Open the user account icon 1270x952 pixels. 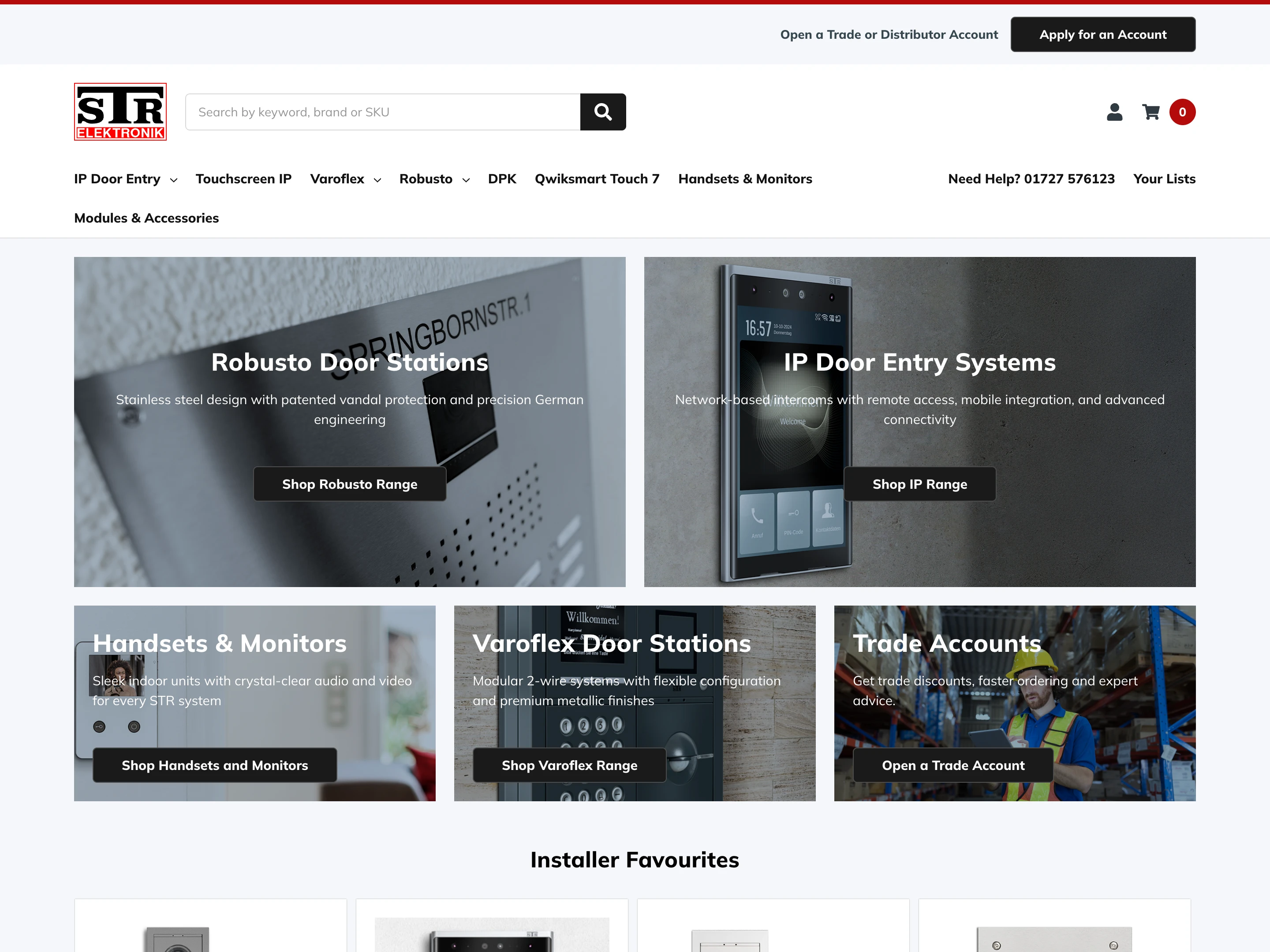pos(1114,112)
